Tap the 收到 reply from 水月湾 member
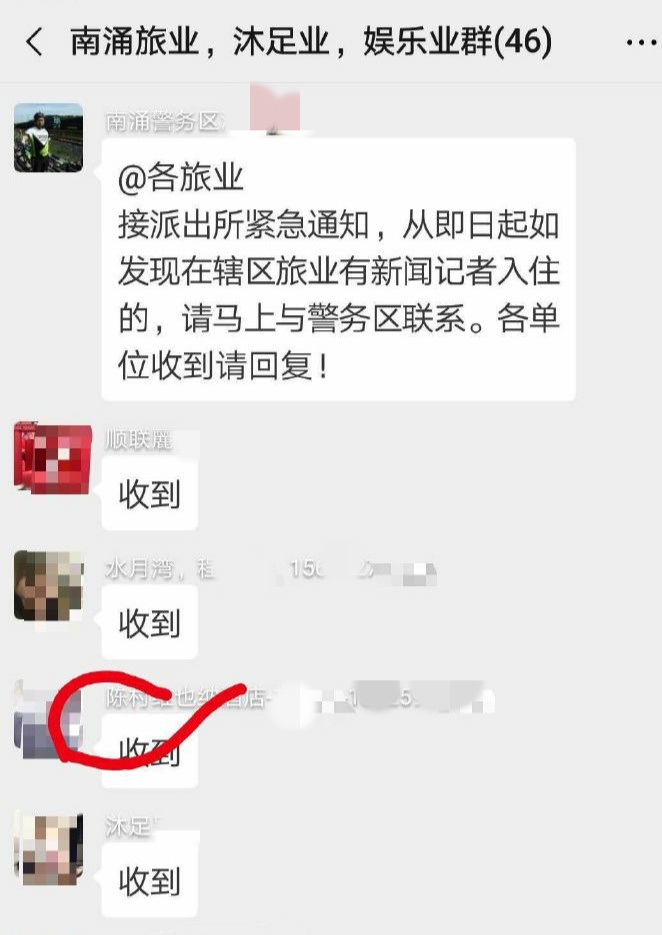 (149, 623)
